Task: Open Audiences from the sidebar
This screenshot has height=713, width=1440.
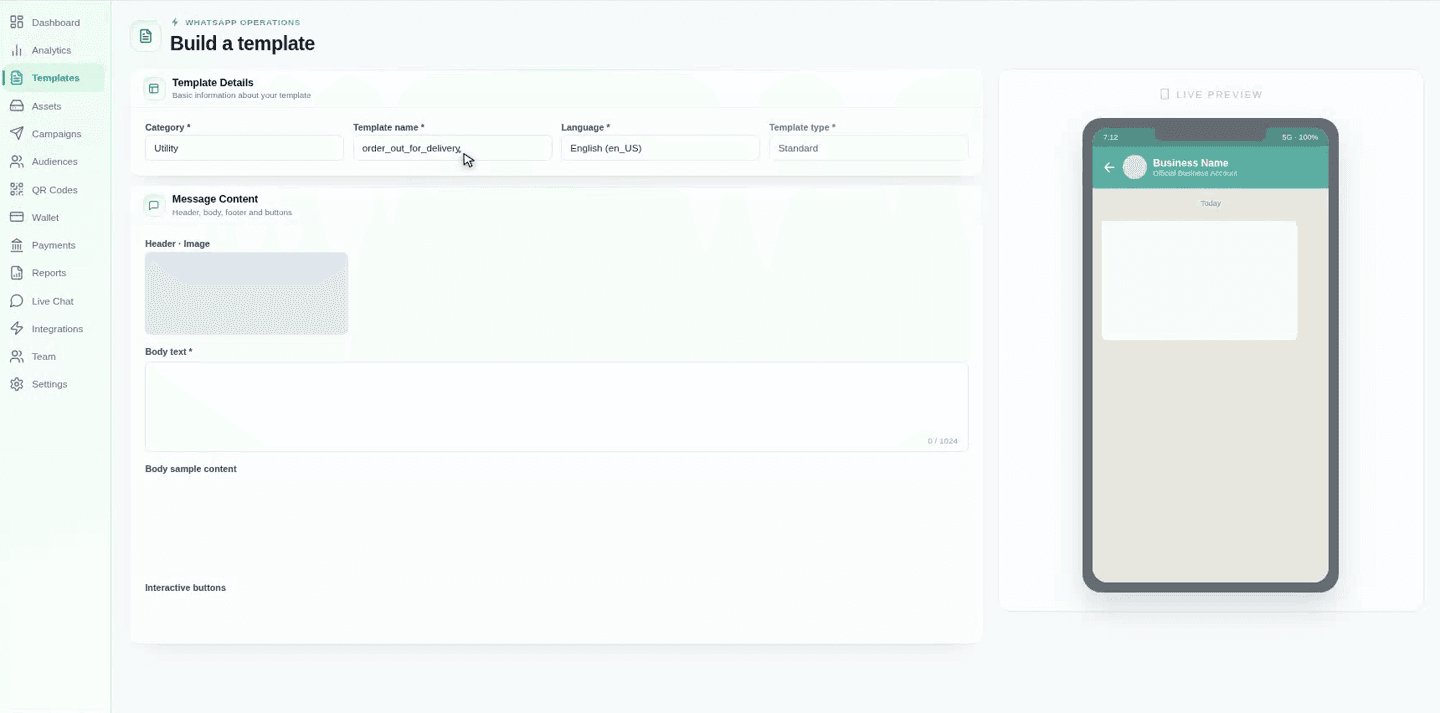Action: pyautogui.click(x=55, y=161)
